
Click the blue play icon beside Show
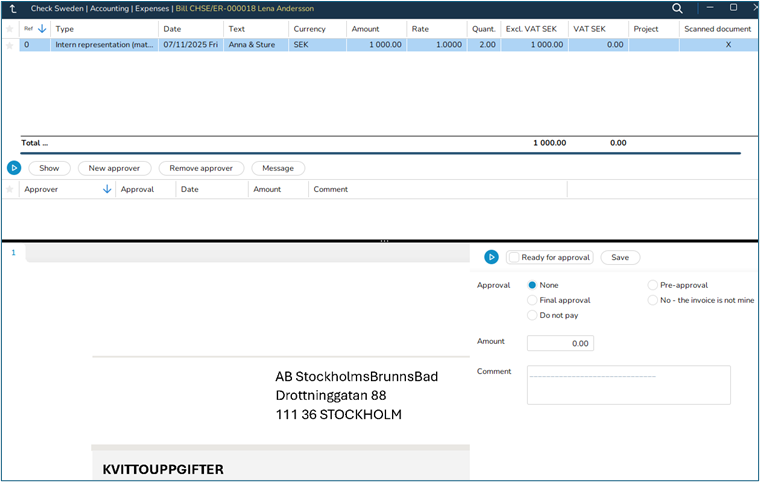coord(14,168)
